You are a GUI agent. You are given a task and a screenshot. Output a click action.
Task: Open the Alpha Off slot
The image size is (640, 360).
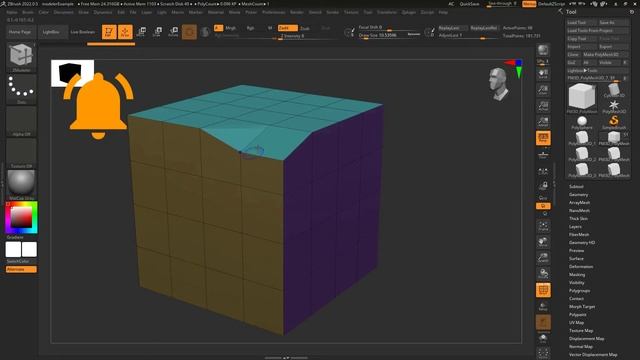(21, 121)
